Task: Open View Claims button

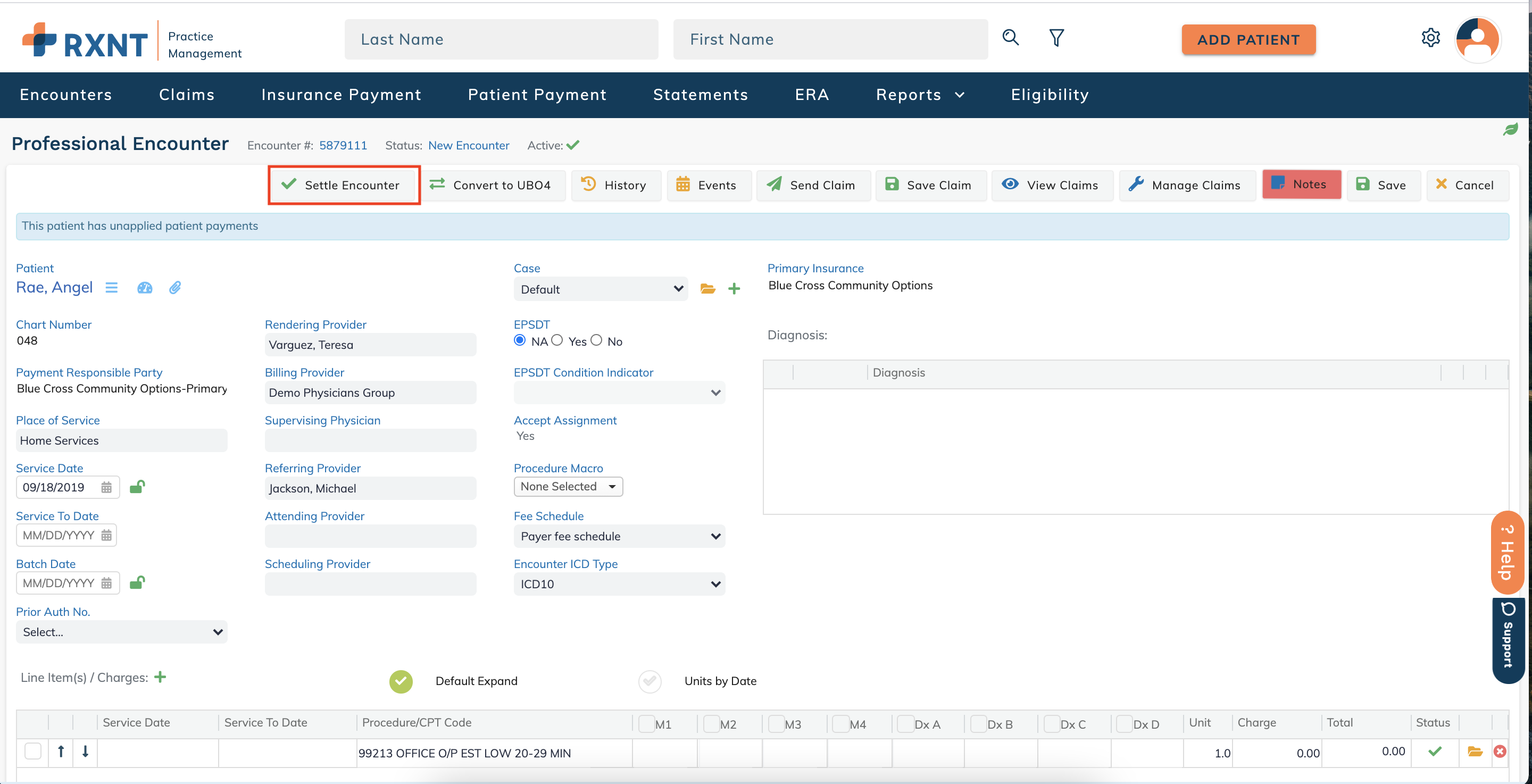Action: (x=1052, y=185)
